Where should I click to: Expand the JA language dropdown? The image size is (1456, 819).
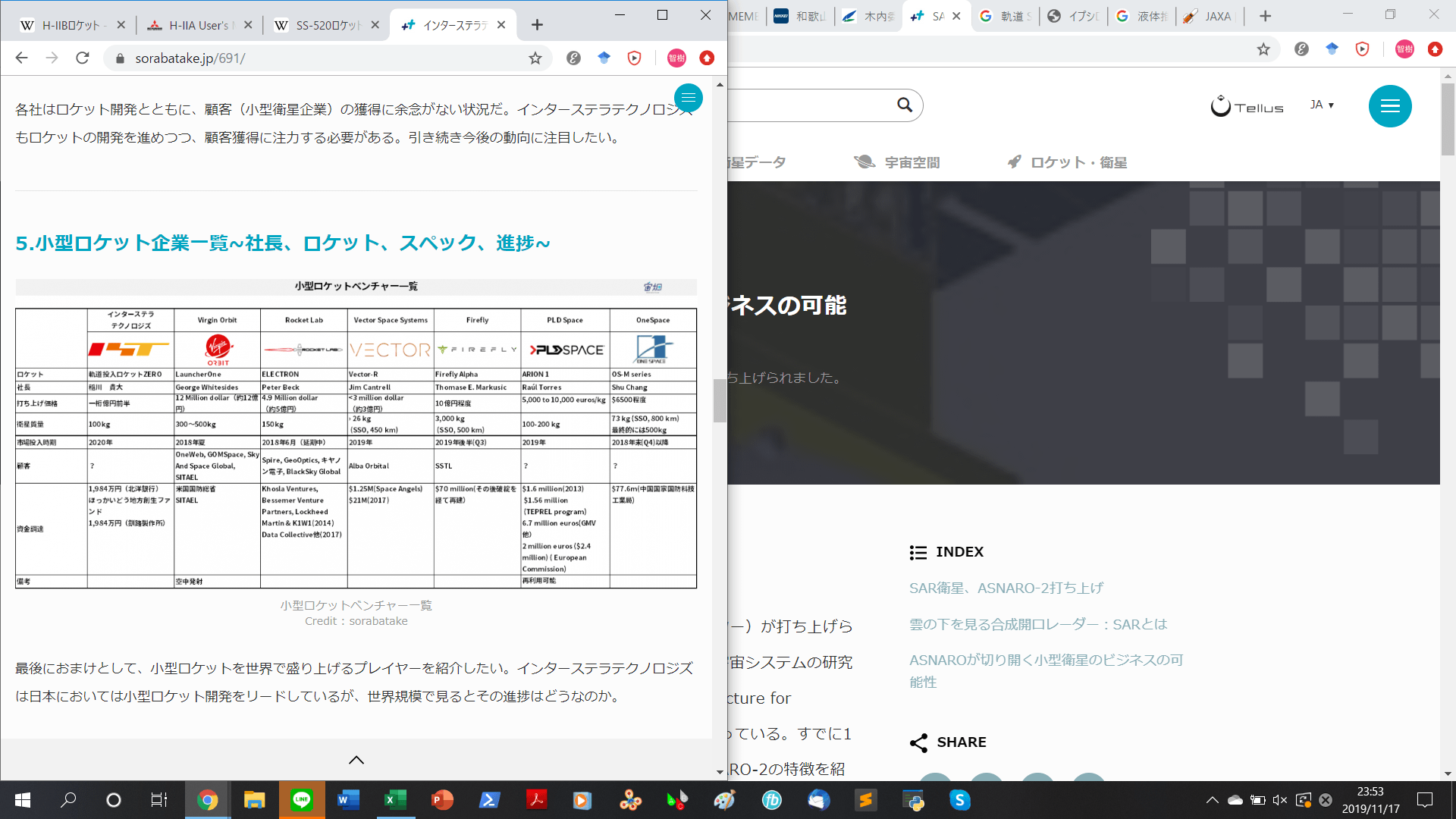coord(1322,105)
